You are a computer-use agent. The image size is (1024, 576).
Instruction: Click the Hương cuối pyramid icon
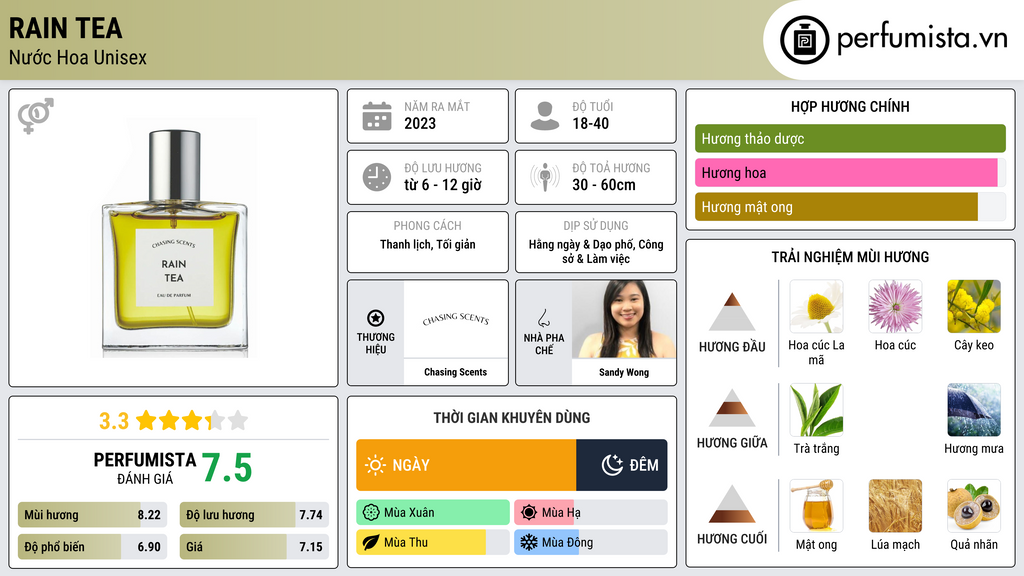(x=732, y=504)
